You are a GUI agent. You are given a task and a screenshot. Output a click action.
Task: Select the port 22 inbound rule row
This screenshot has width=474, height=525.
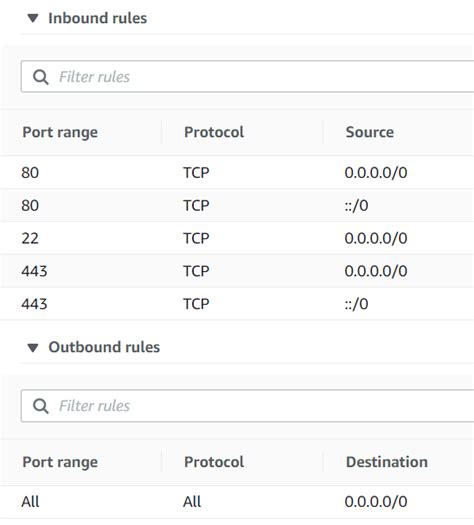pyautogui.click(x=237, y=238)
